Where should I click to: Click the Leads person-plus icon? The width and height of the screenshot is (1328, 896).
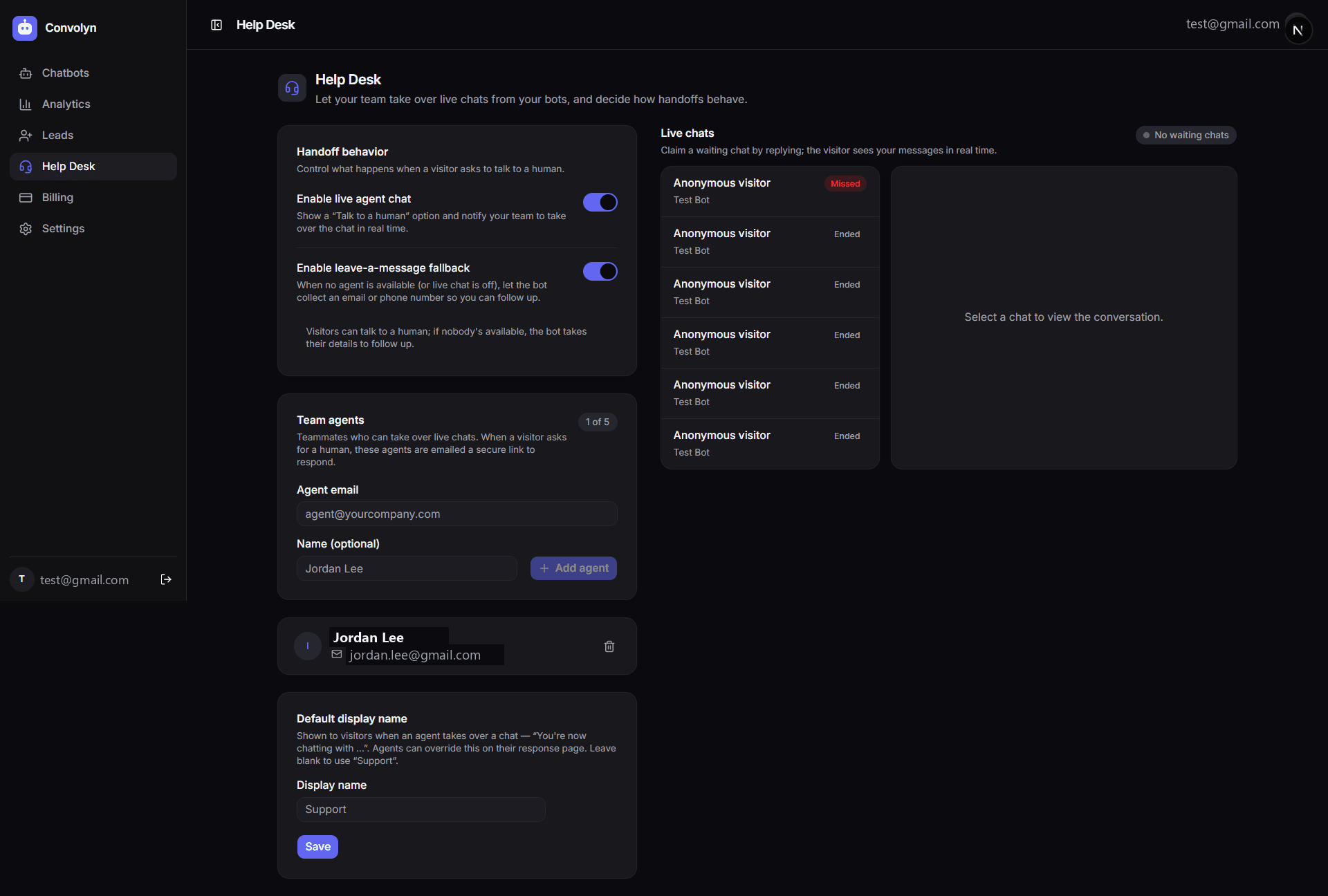pyautogui.click(x=26, y=136)
